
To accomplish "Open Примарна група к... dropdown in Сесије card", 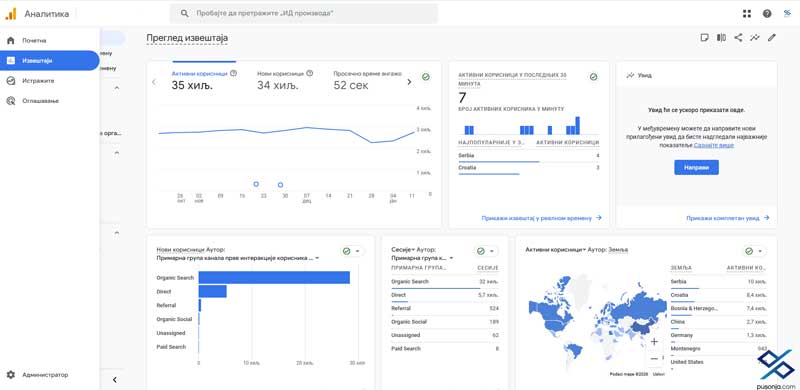I will (x=422, y=258).
